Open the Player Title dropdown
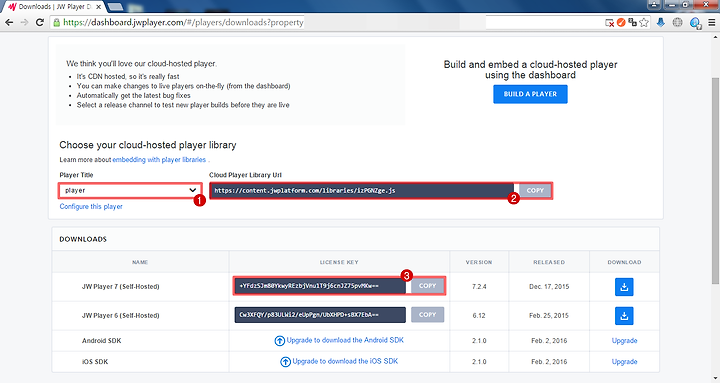The height and width of the screenshot is (383, 720). pos(129,190)
